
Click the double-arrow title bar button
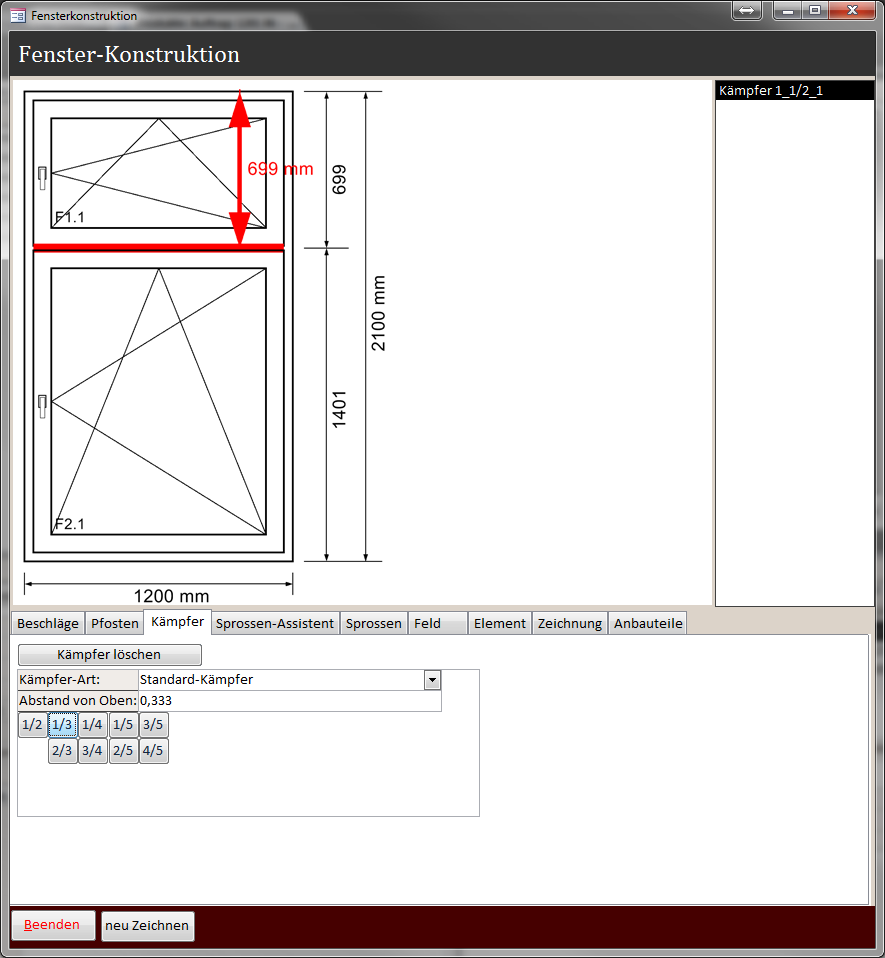coord(747,10)
